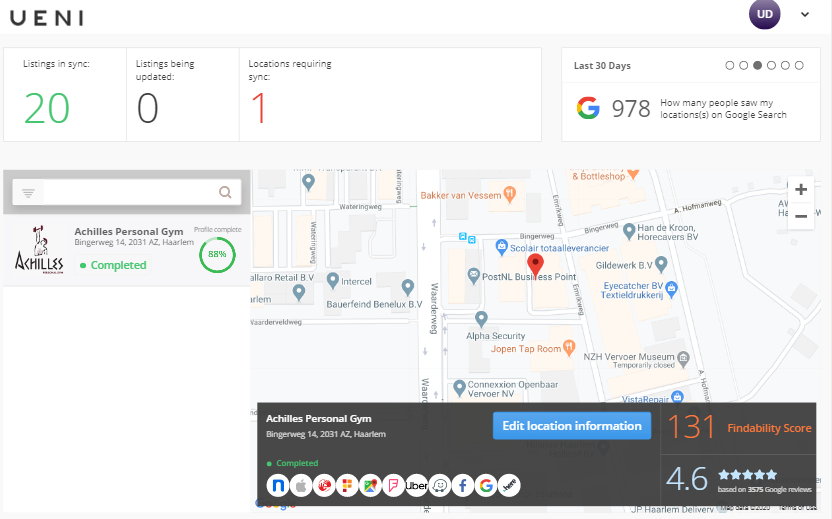
Task: Open the user account dropdown chevron
Action: (805, 15)
